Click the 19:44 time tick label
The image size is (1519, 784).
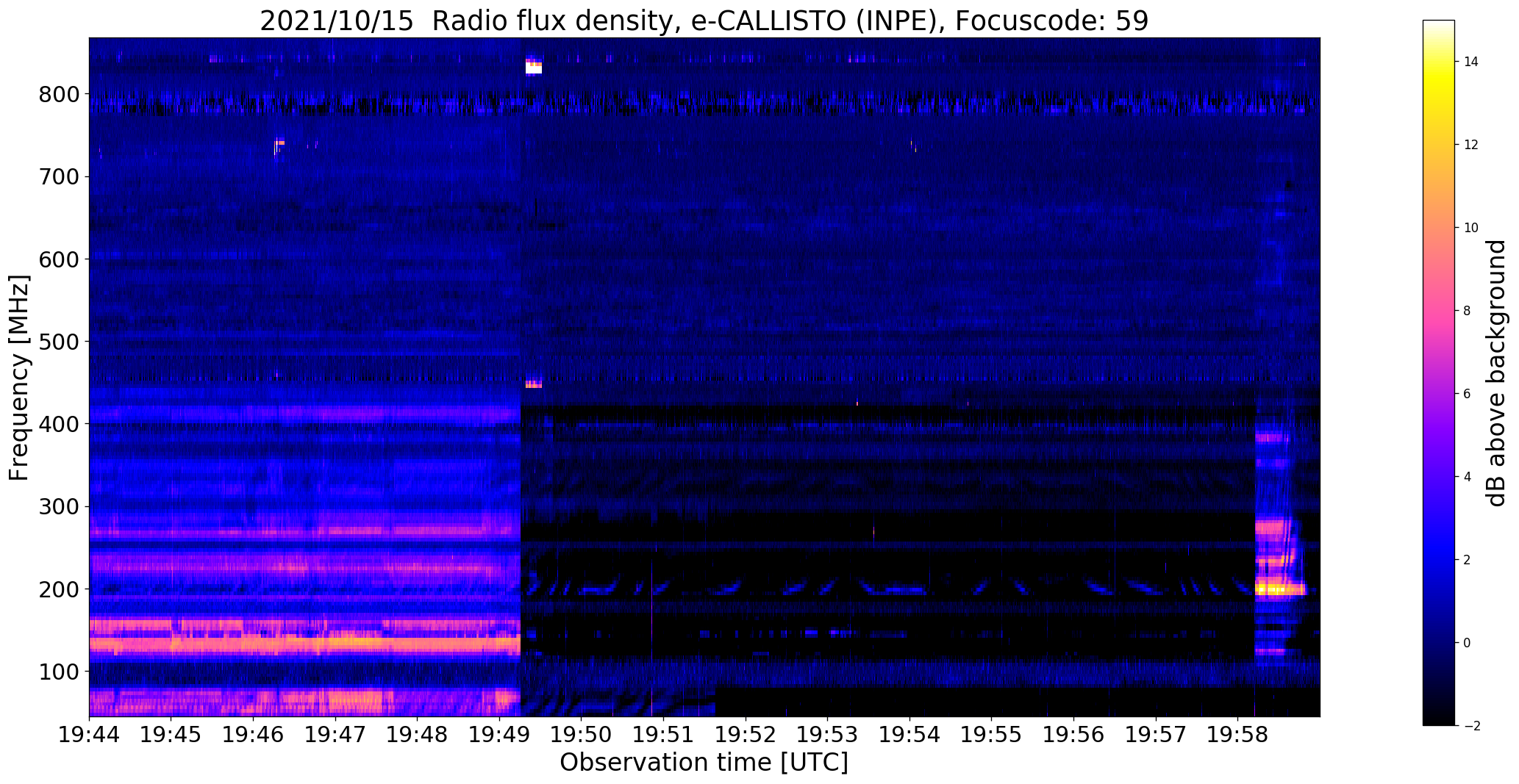coord(89,735)
